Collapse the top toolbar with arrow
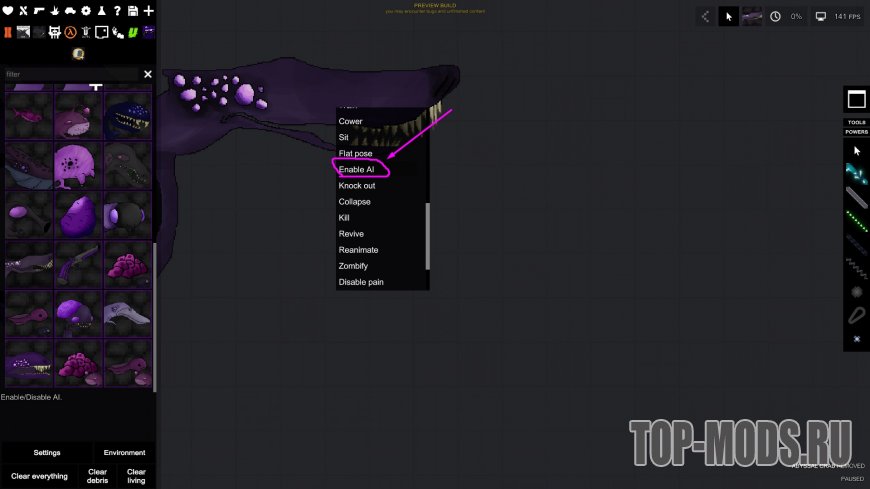Viewport: 870px width, 489px height. click(705, 16)
